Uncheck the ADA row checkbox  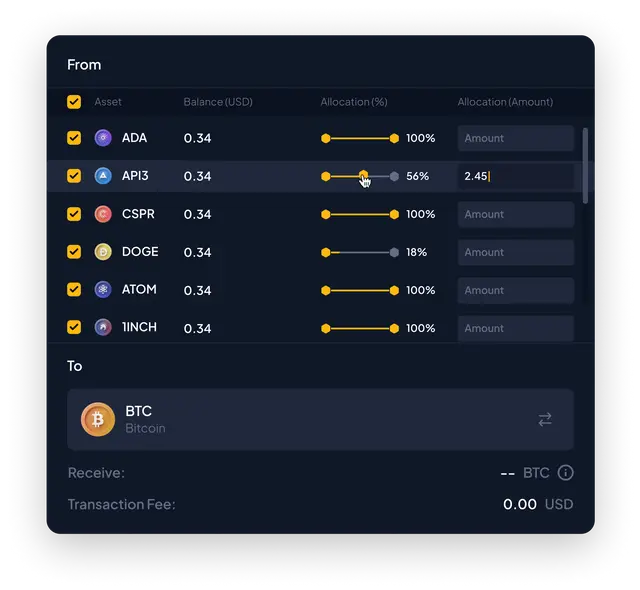[x=74, y=138]
